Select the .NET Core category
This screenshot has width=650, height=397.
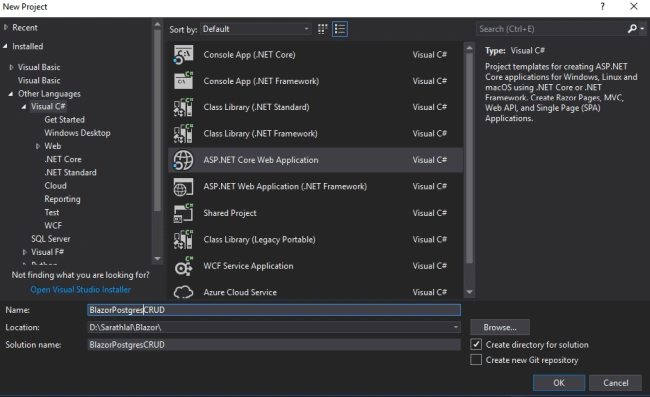pyautogui.click(x=63, y=159)
